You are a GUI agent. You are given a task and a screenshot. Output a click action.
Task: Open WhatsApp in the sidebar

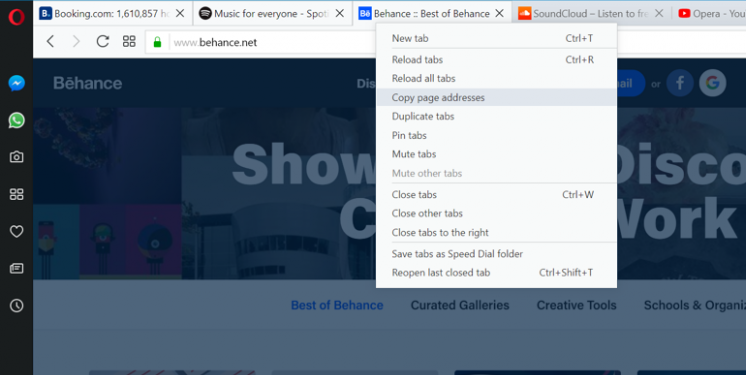17,120
